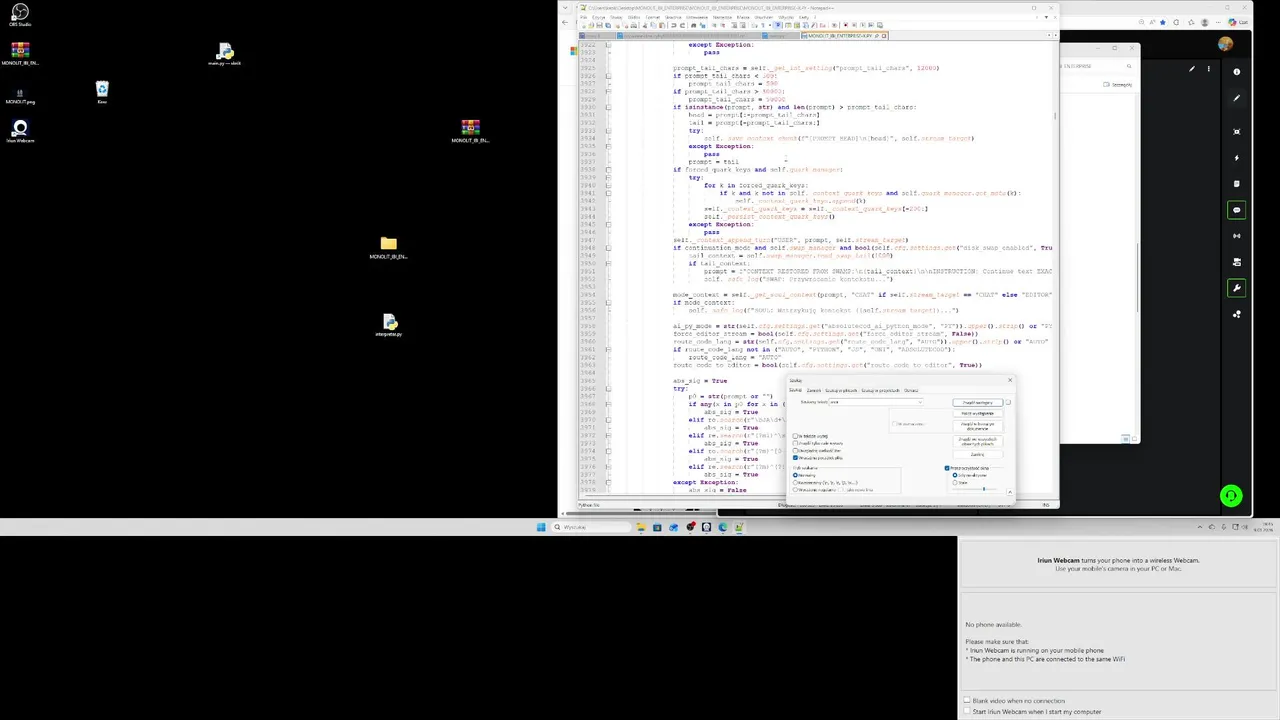1280x720 pixels.
Task: Select the 'Rozszerzony' search mode radio
Action: pyautogui.click(x=795, y=483)
